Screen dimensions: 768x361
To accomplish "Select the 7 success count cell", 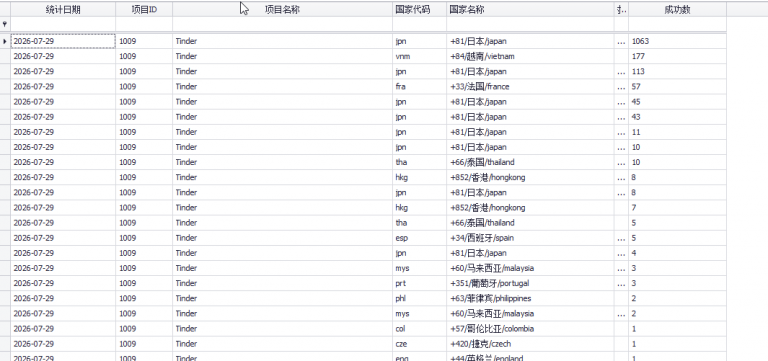I will pyautogui.click(x=677, y=208).
